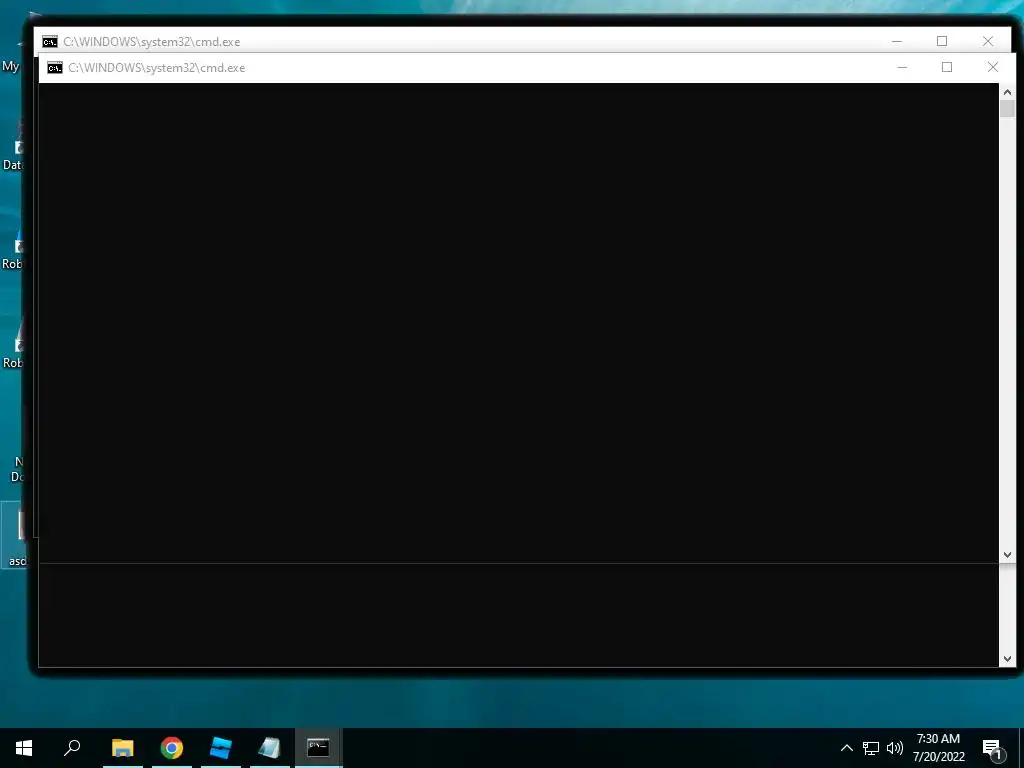Click back window title bar cmd.exe text
This screenshot has height=768, width=1024.
(x=152, y=42)
